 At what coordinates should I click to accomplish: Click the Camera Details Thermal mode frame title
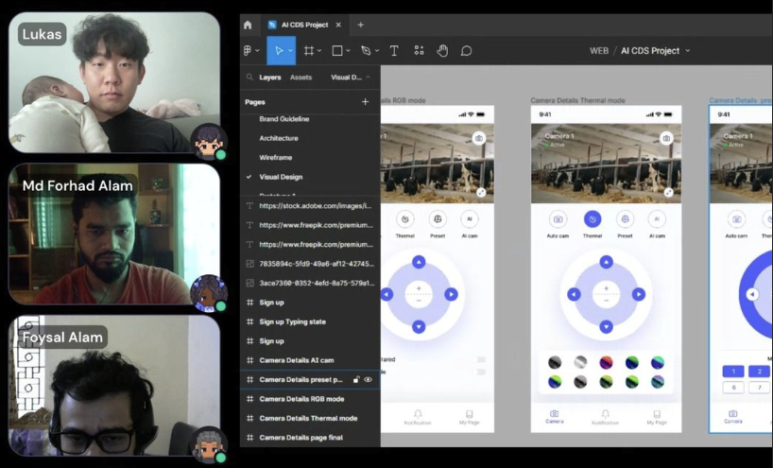pyautogui.click(x=578, y=100)
